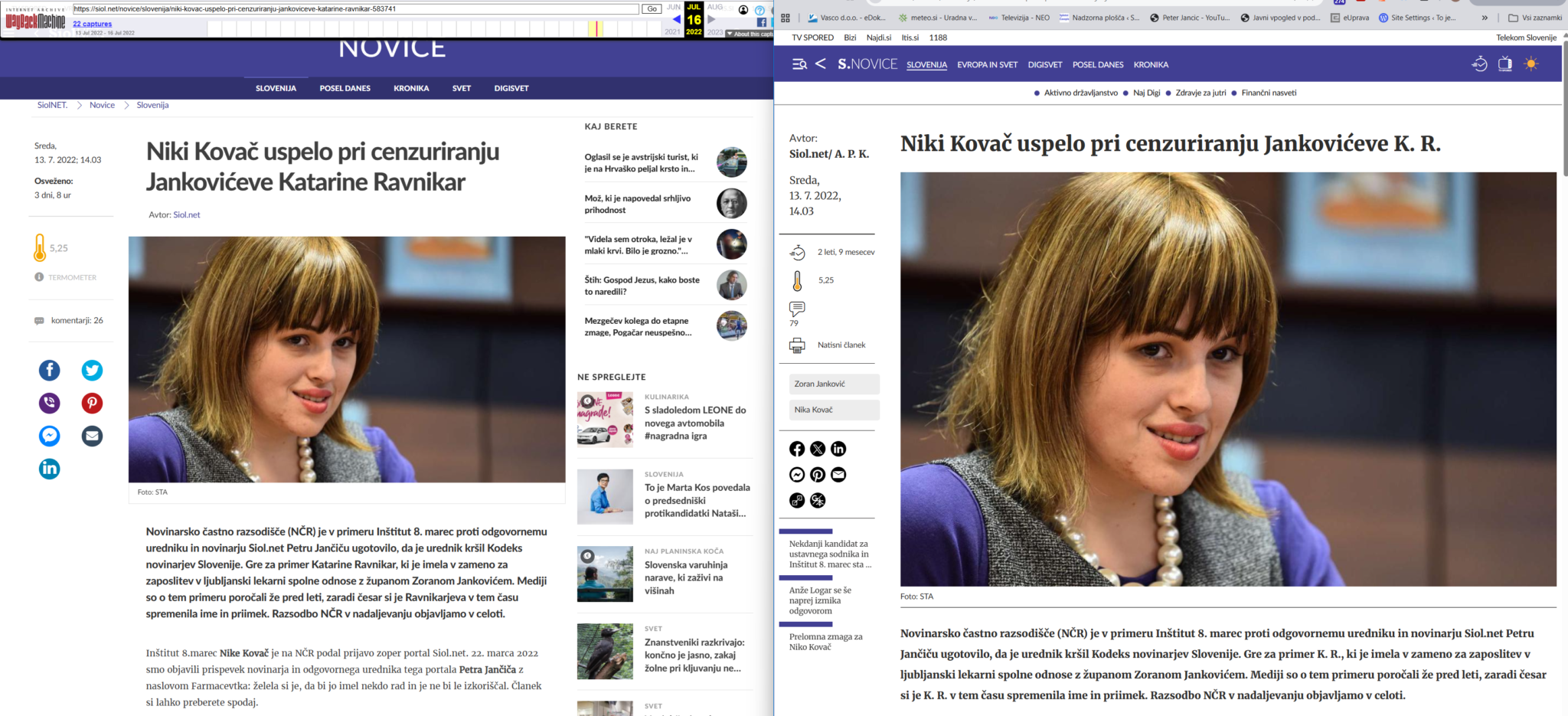The image size is (1568, 716).
Task: Open the menu search icon beside S.NOVICE
Action: pos(799,64)
